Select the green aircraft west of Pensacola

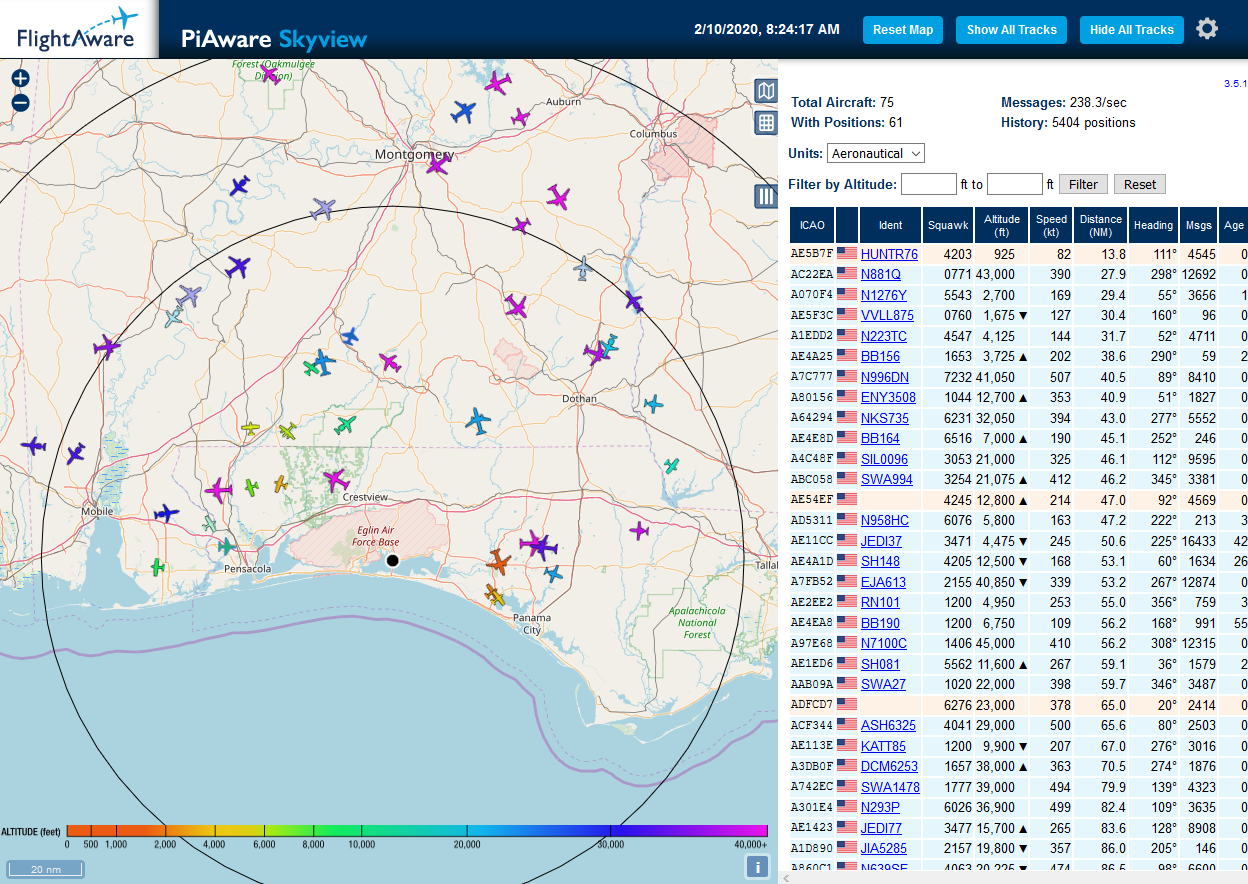157,567
